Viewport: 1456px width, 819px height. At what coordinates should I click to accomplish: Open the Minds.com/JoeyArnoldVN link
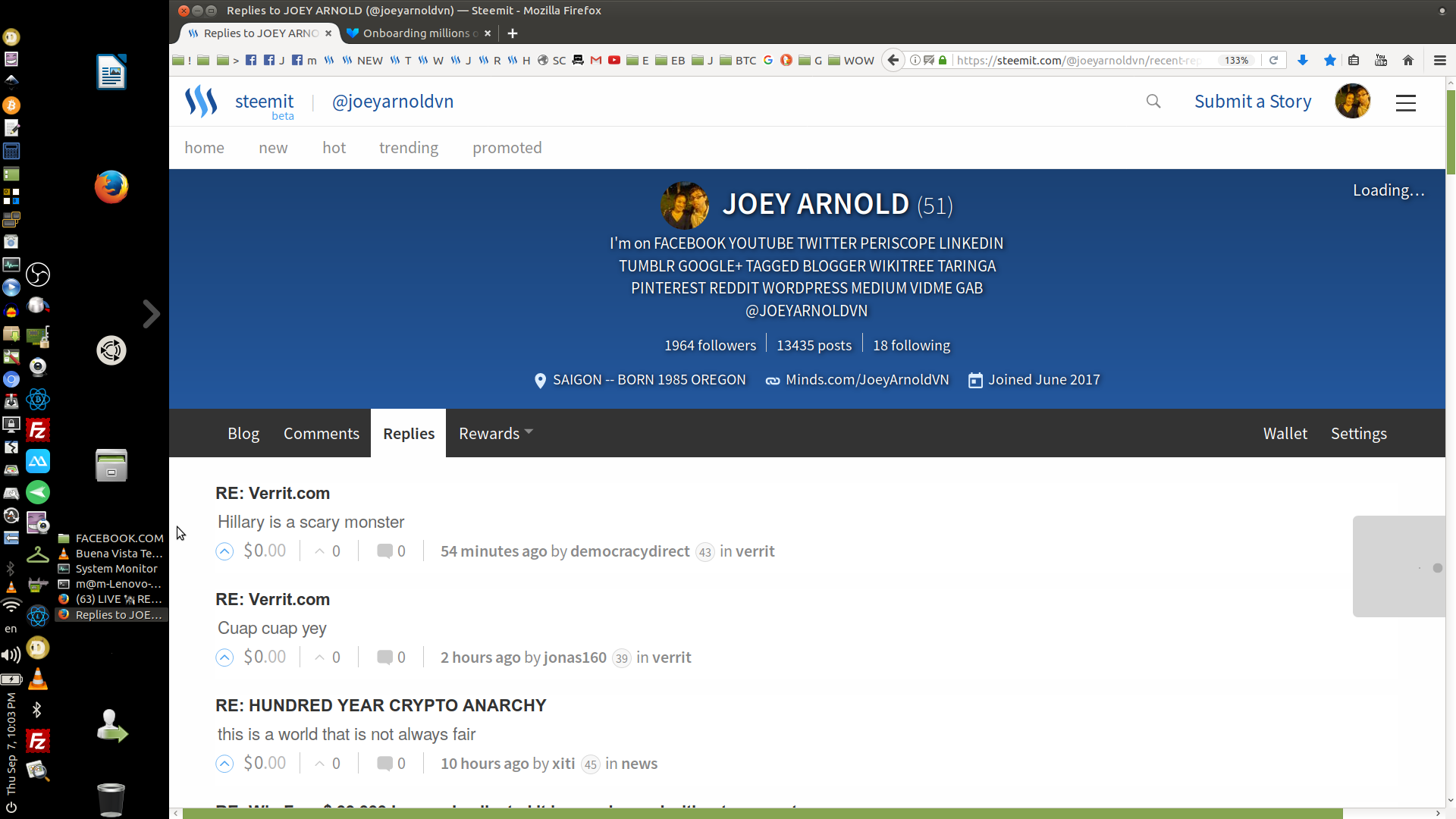click(x=867, y=380)
